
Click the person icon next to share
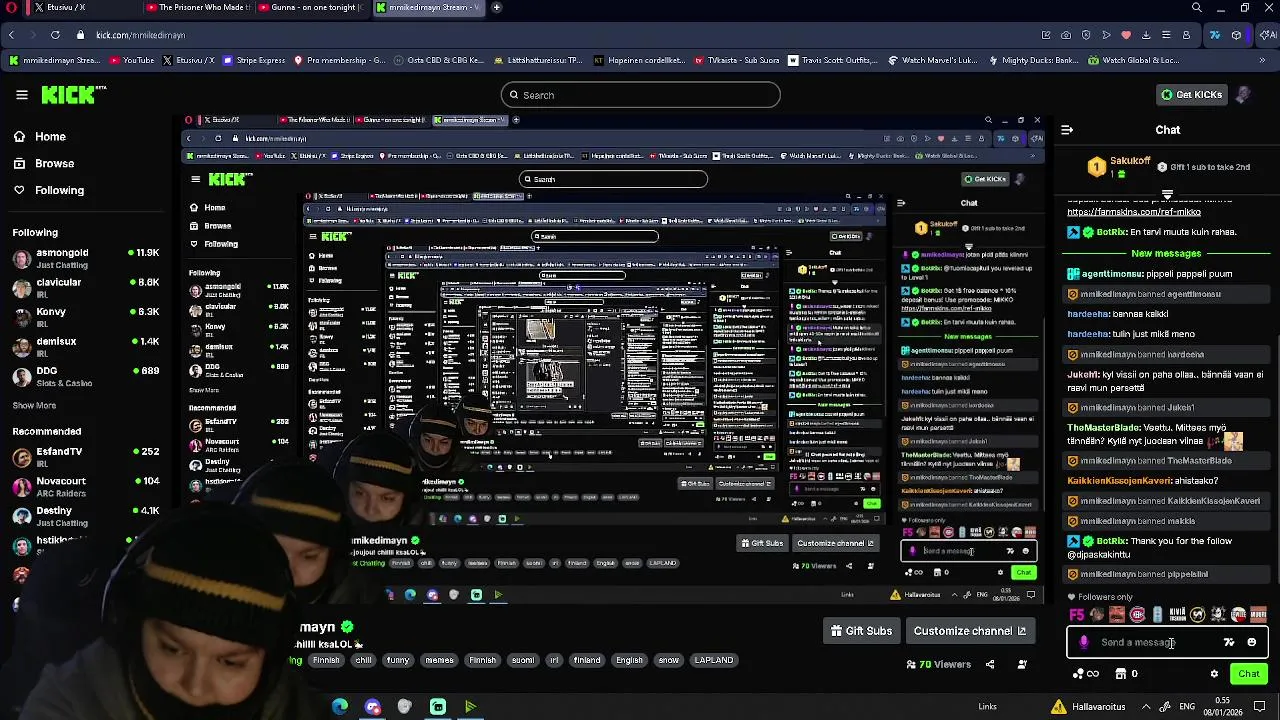click(x=1022, y=664)
